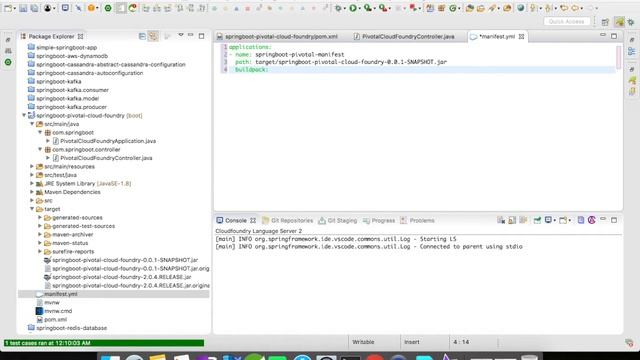Select the springboot-kafka project
Image resolution: width=640 pixels, height=360 pixels.
58,81
